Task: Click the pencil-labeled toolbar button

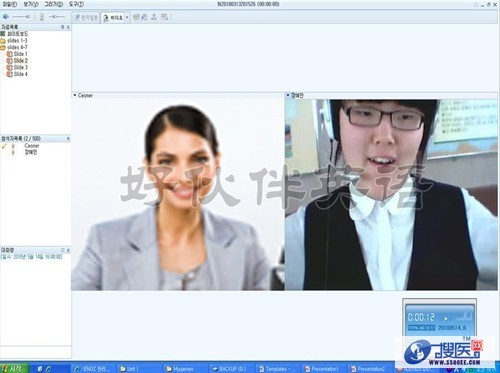Action: [86, 17]
